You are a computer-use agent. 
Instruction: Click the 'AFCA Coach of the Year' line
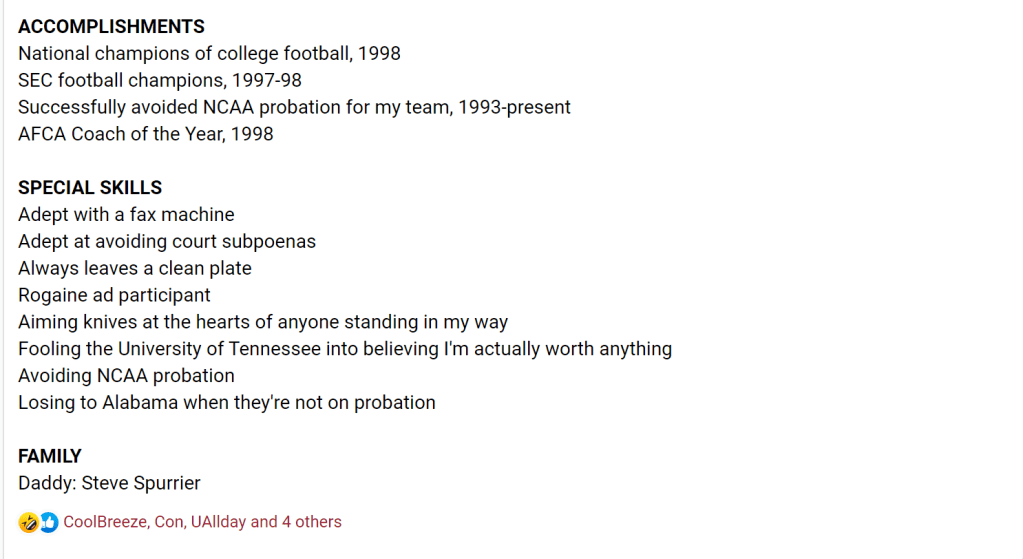click(x=146, y=134)
